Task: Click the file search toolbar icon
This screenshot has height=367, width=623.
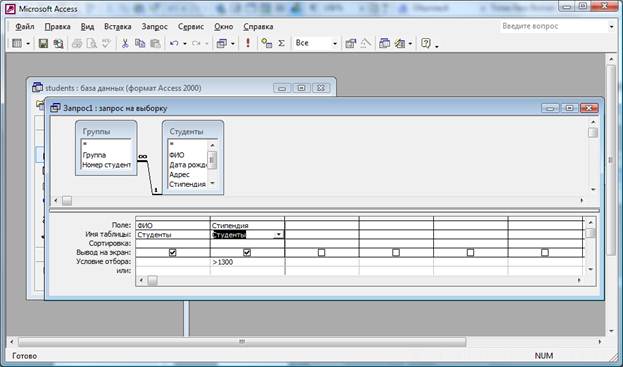Action: click(58, 43)
